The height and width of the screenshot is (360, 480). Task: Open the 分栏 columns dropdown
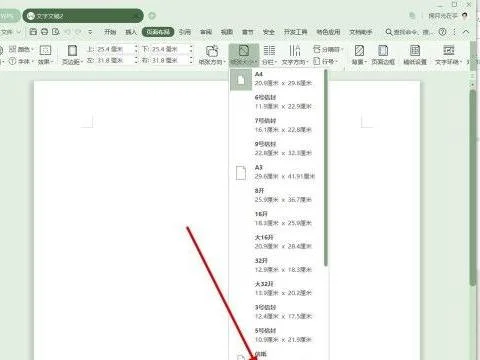[269, 55]
